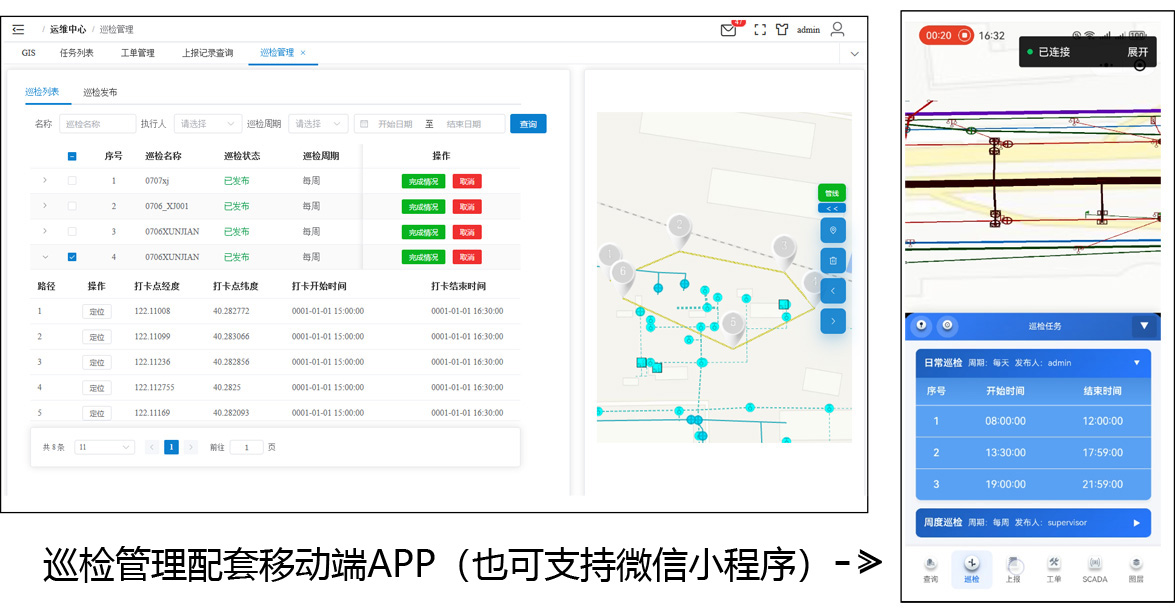The width and height of the screenshot is (1175, 615).
Task: Click red 取消 for row 0706_XJ001
Action: coord(467,207)
